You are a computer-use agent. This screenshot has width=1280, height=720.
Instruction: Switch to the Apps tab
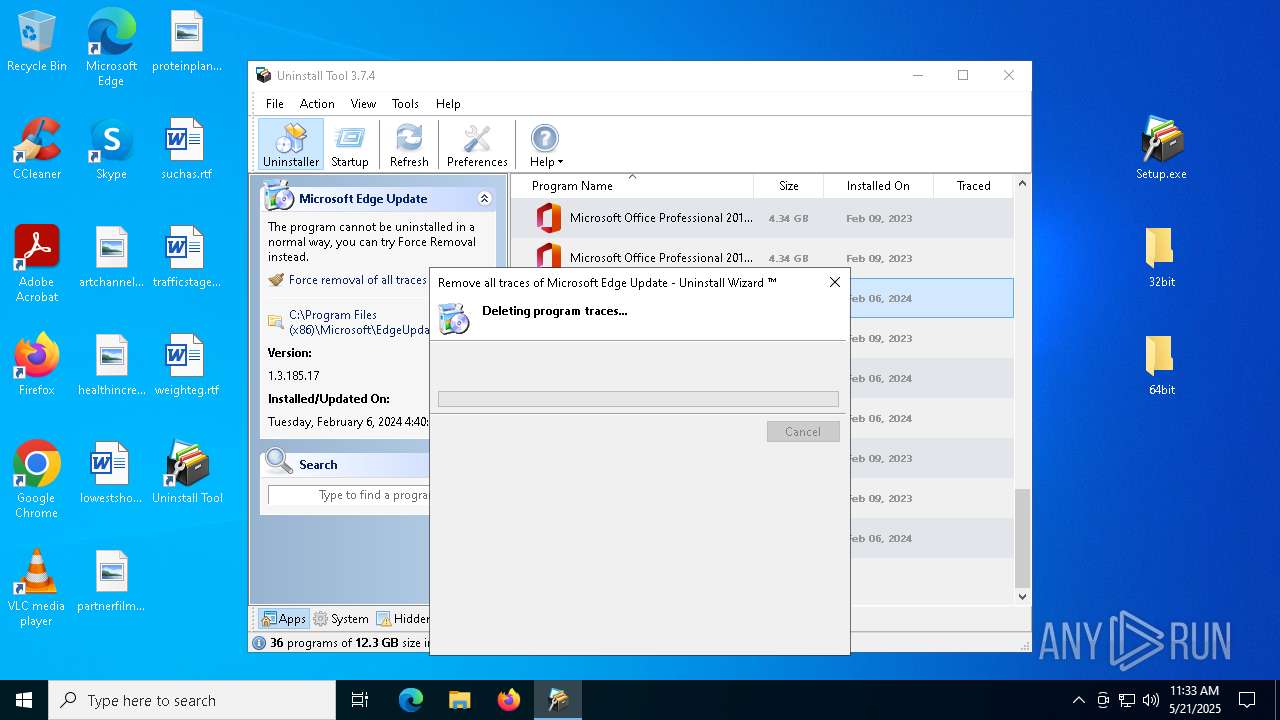(284, 619)
